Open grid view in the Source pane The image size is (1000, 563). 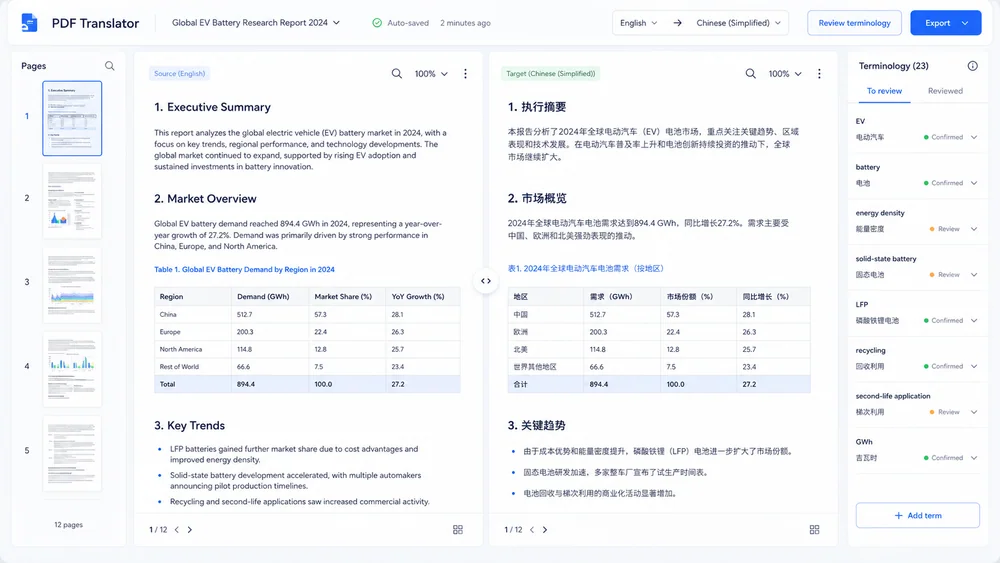(x=458, y=530)
